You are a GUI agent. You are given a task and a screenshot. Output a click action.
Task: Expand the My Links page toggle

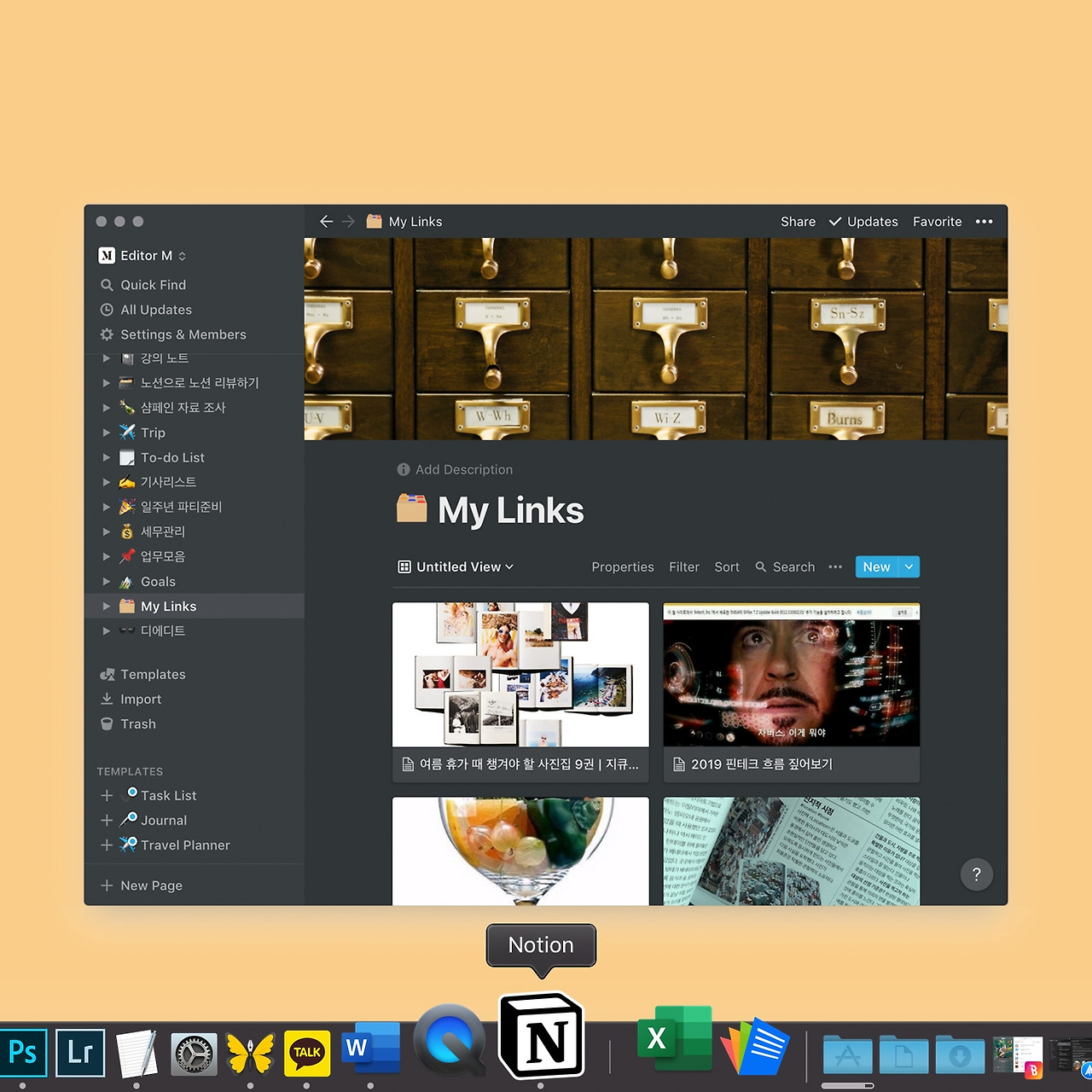tap(107, 607)
